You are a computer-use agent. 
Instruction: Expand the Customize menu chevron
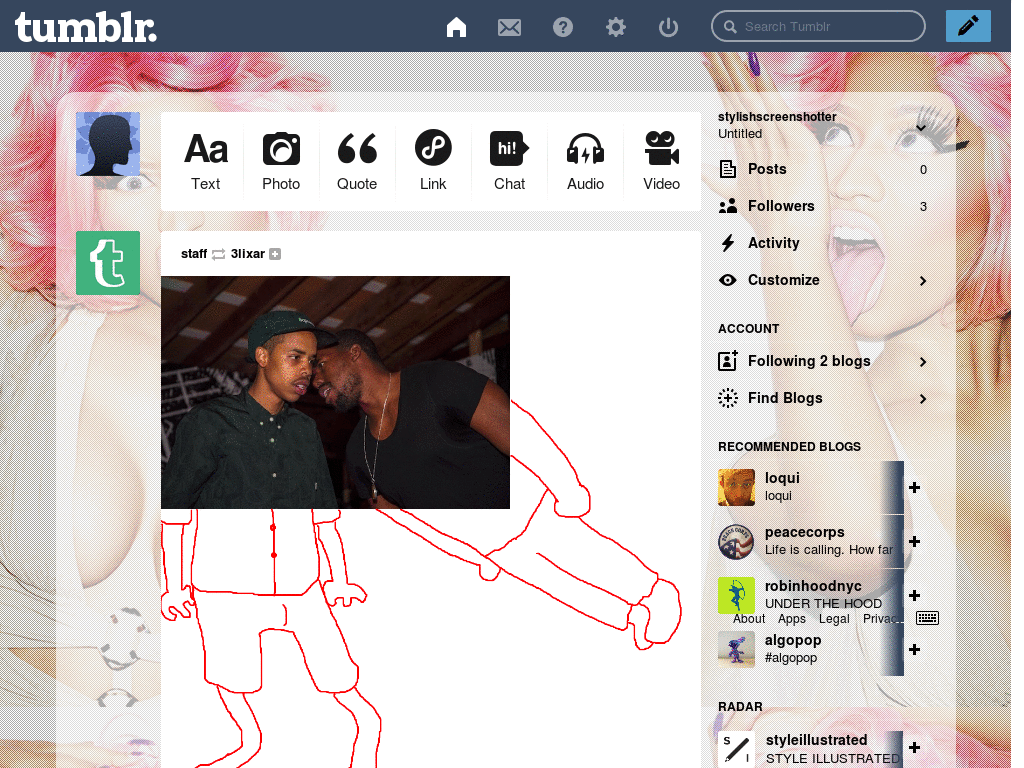[923, 281]
